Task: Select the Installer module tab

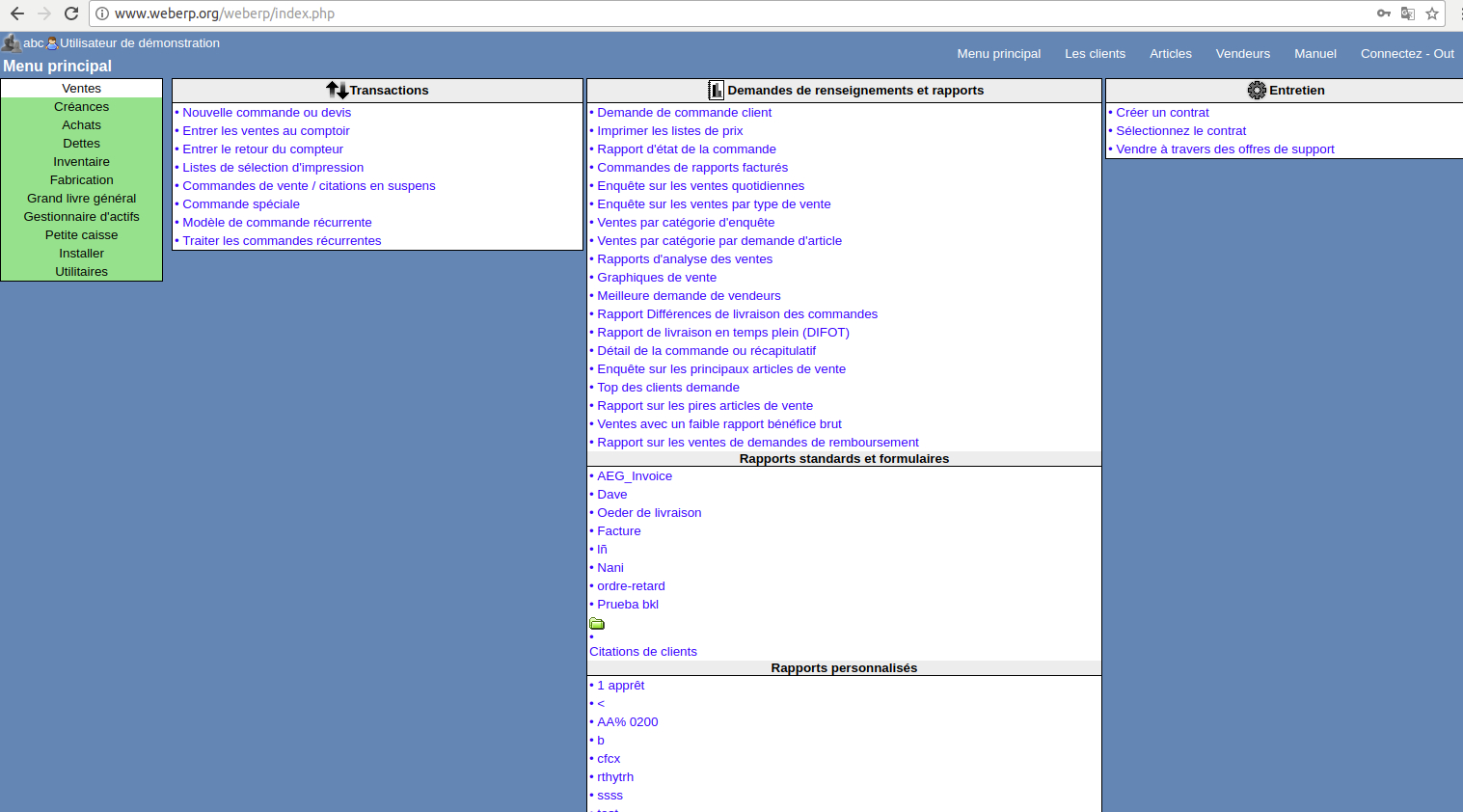Action: (x=82, y=253)
